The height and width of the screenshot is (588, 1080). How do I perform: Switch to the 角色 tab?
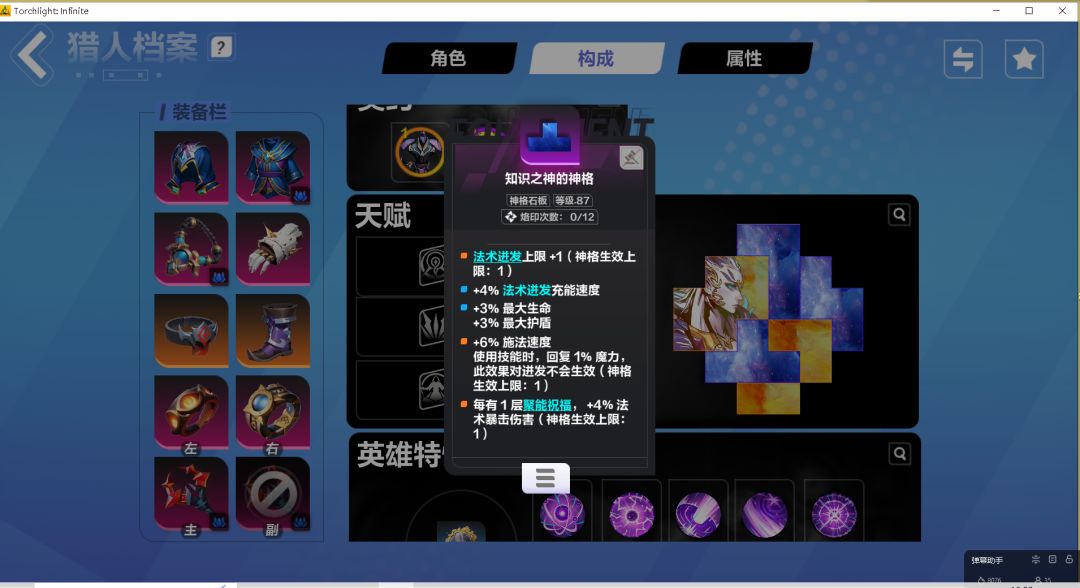tap(448, 59)
